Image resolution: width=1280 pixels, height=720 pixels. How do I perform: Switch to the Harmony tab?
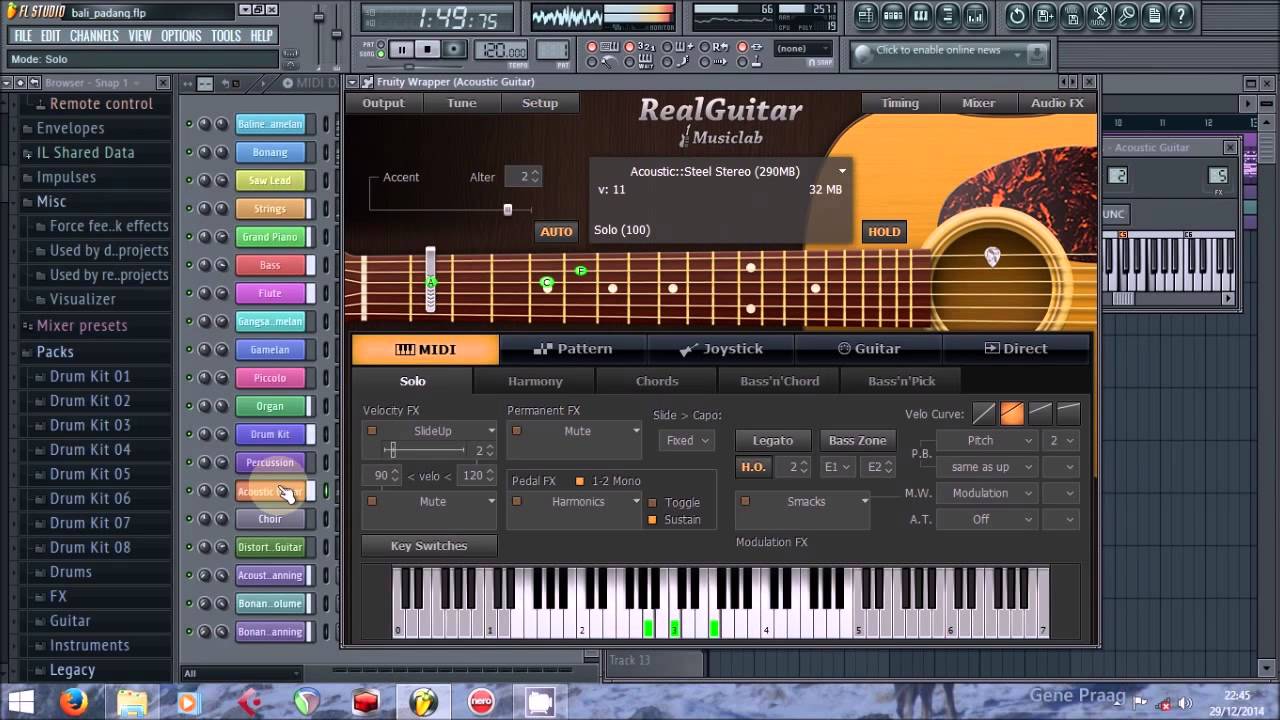(x=535, y=381)
